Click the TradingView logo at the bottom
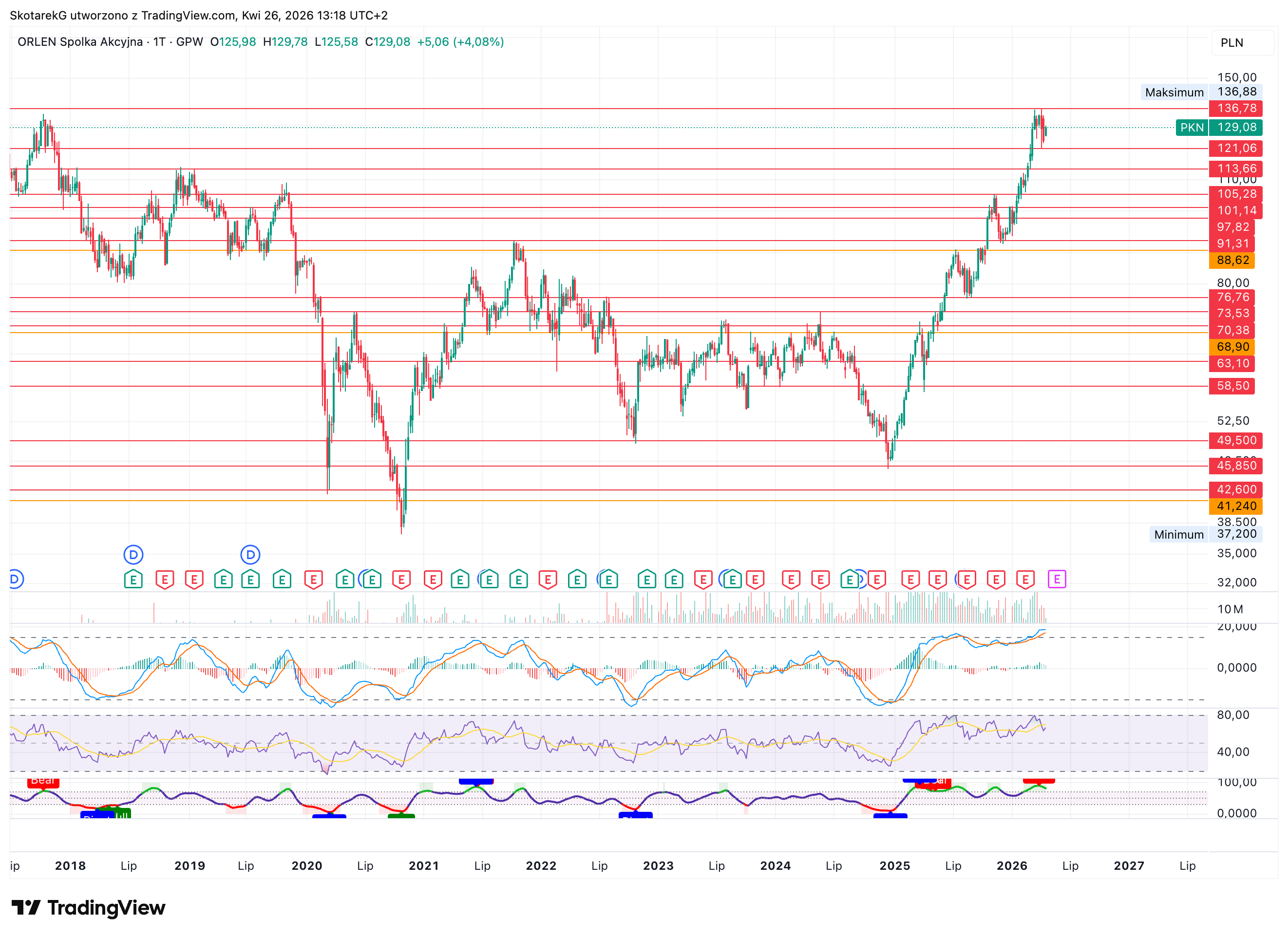1288x937 pixels. point(88,907)
